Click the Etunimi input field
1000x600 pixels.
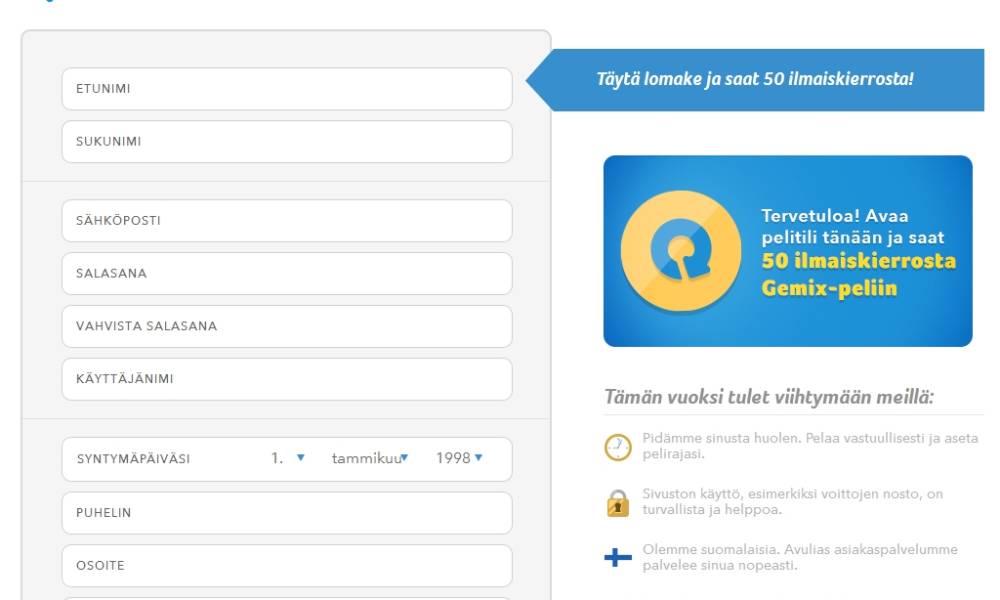click(x=287, y=89)
